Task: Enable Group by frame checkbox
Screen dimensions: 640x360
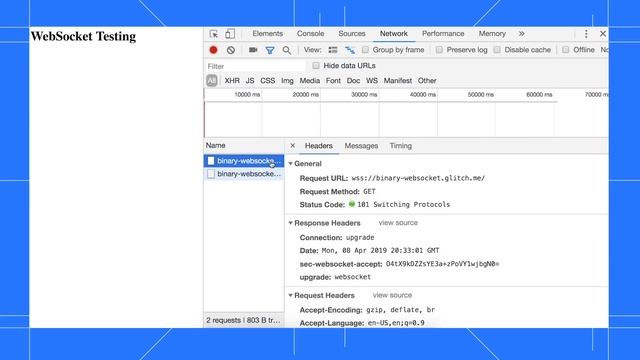Action: coord(365,50)
